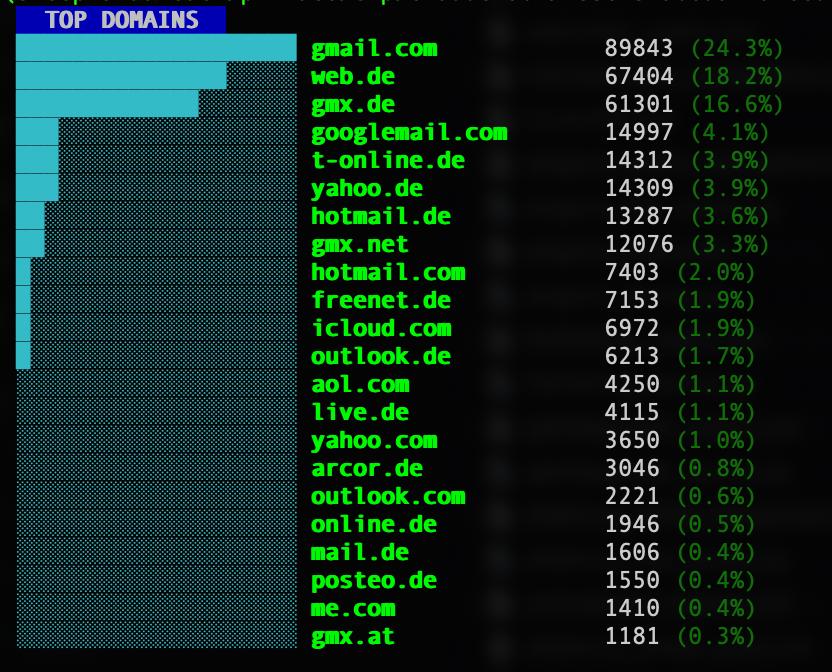The width and height of the screenshot is (832, 672).
Task: Click the TOP DOMAINS header label
Action: pos(122,20)
